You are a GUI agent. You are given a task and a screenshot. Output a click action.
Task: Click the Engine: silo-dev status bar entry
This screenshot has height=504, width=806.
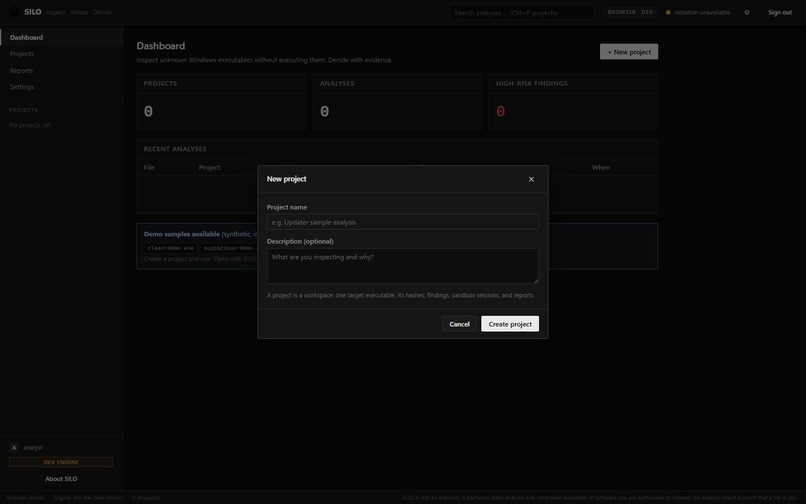88,498
